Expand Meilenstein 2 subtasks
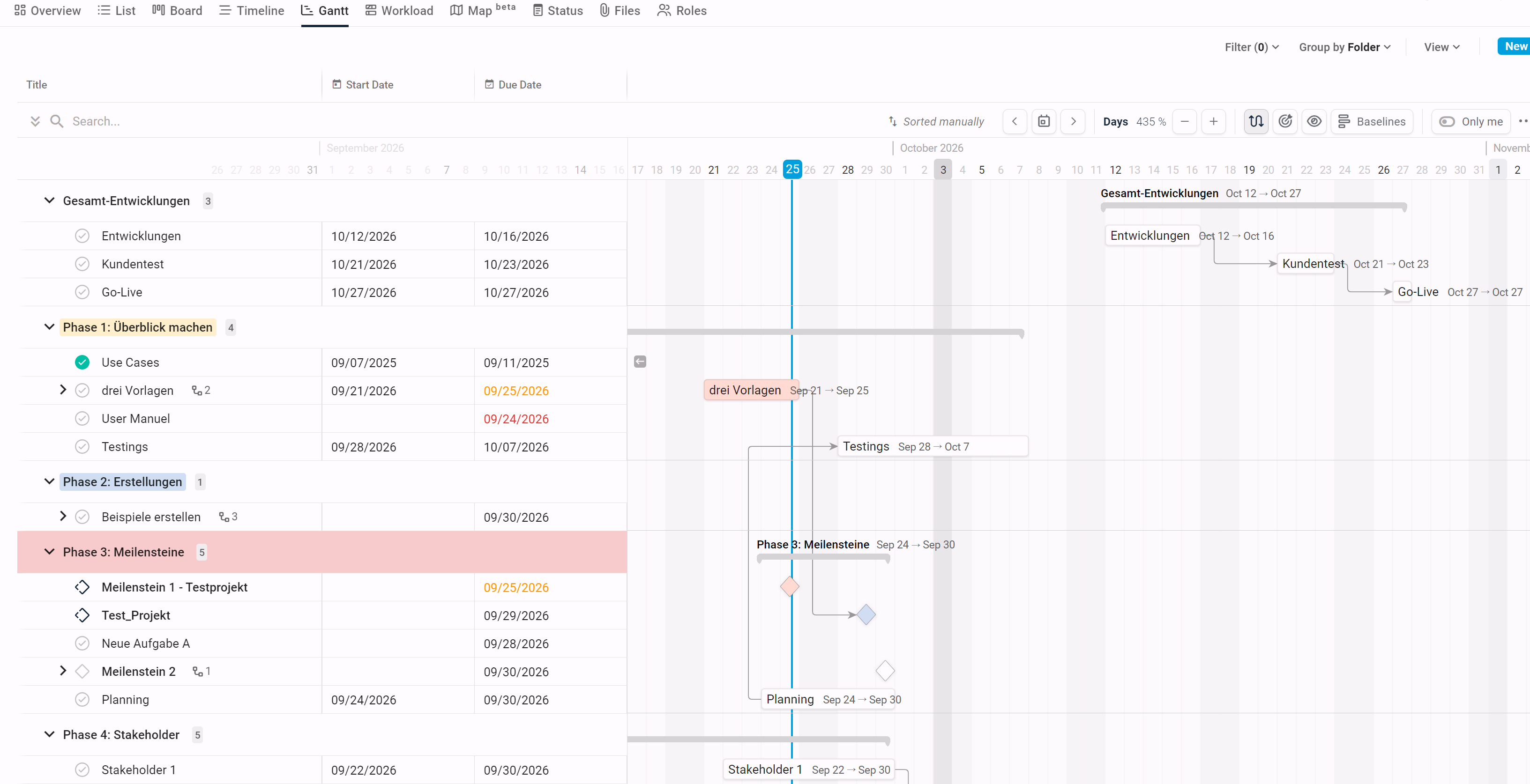 (63, 671)
